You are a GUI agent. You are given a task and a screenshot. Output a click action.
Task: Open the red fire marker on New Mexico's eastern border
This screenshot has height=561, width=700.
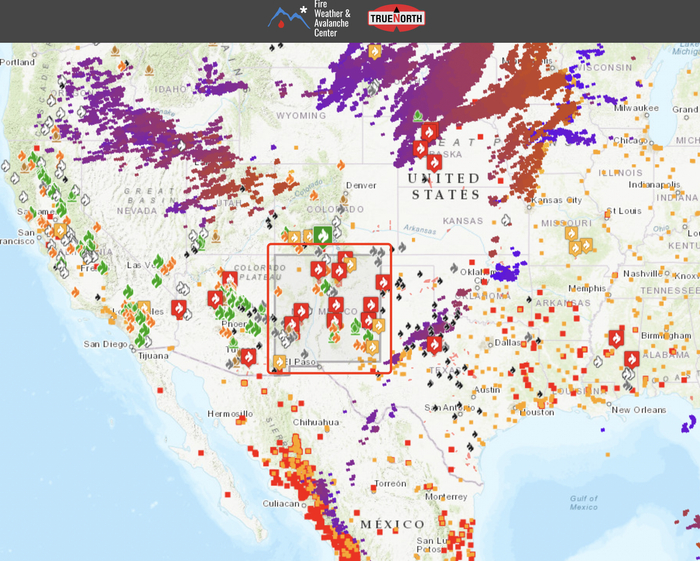tap(383, 283)
